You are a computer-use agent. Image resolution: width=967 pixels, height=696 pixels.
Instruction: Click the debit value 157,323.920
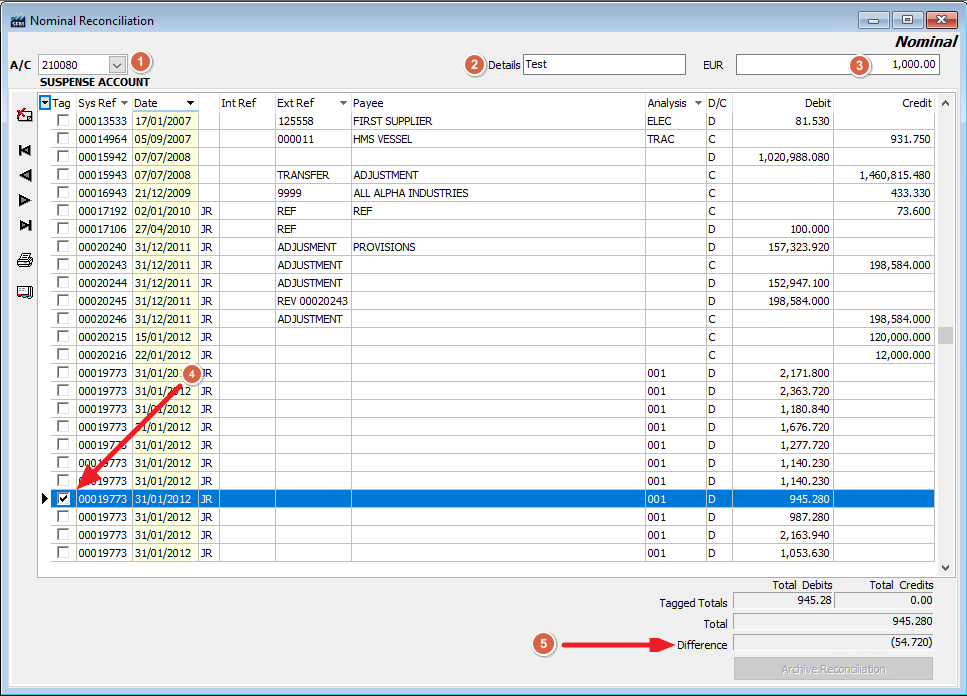[x=799, y=247]
